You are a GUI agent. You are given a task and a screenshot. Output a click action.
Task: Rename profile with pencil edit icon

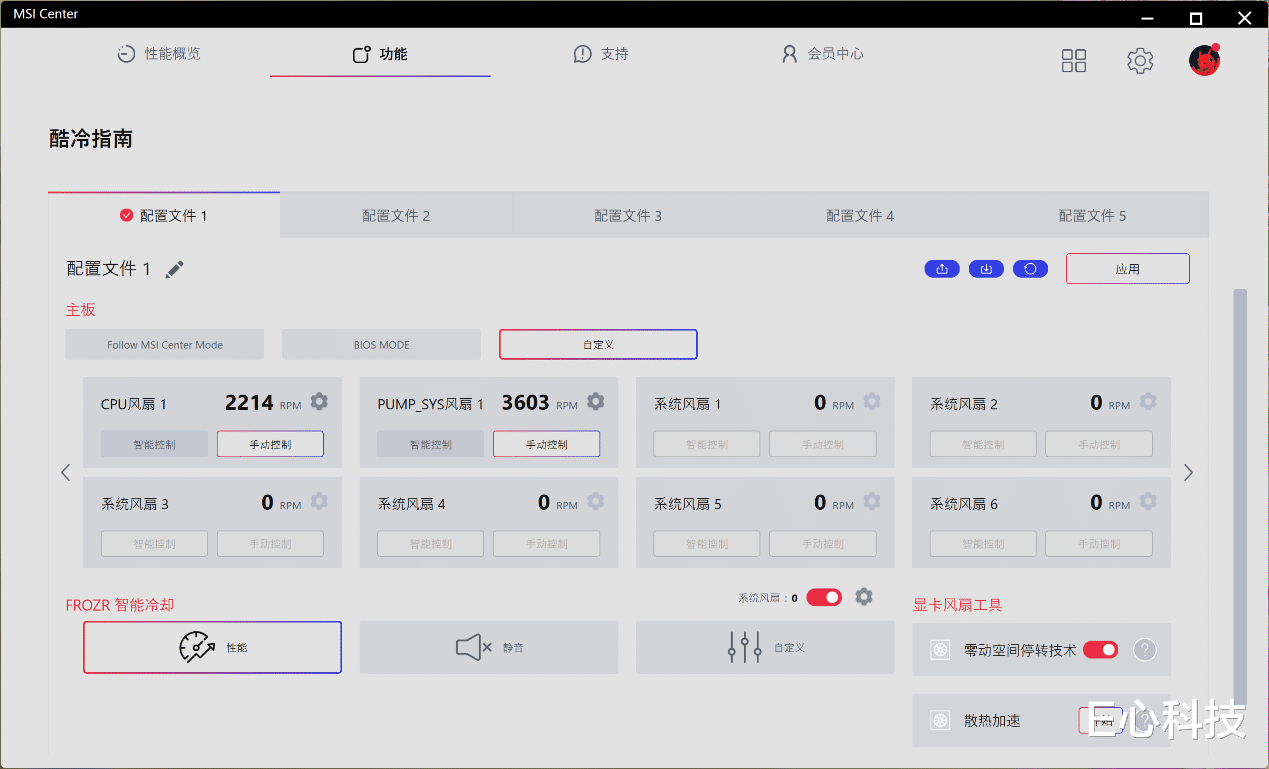pyautogui.click(x=175, y=269)
